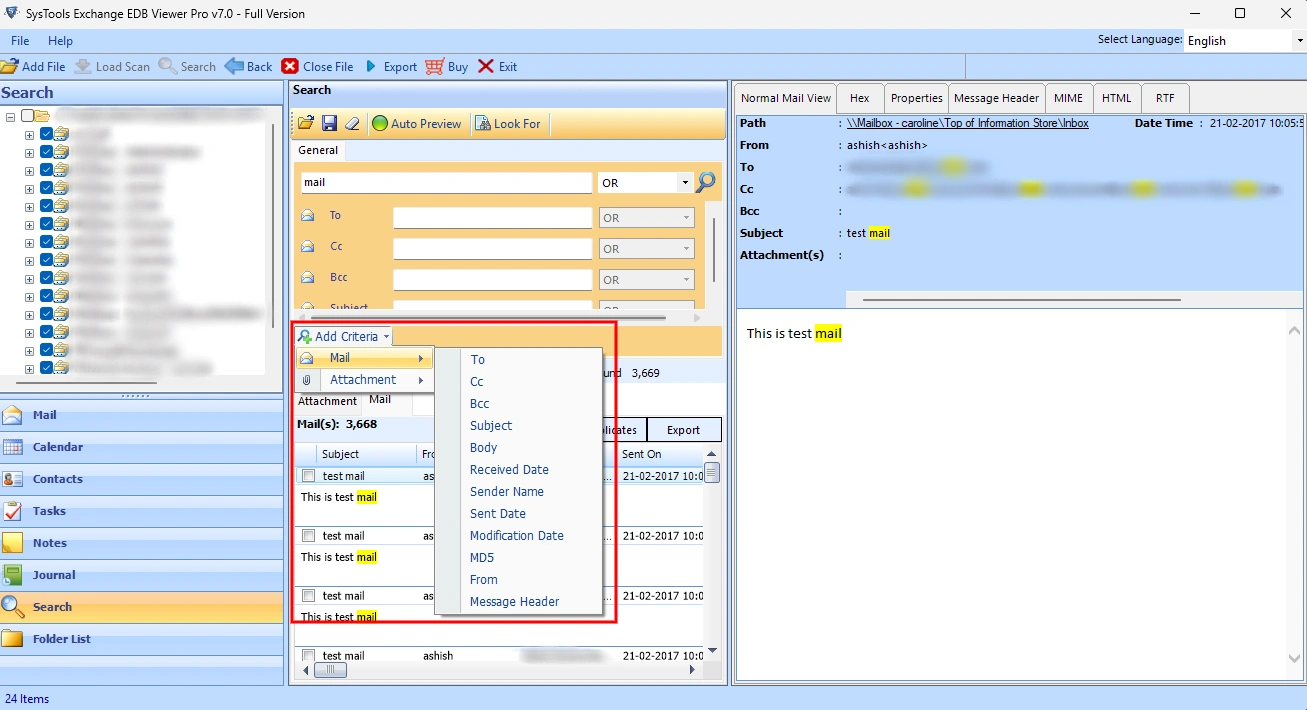Toggle the Auto Preview option
Screen dimensions: 1307x710
pos(417,124)
